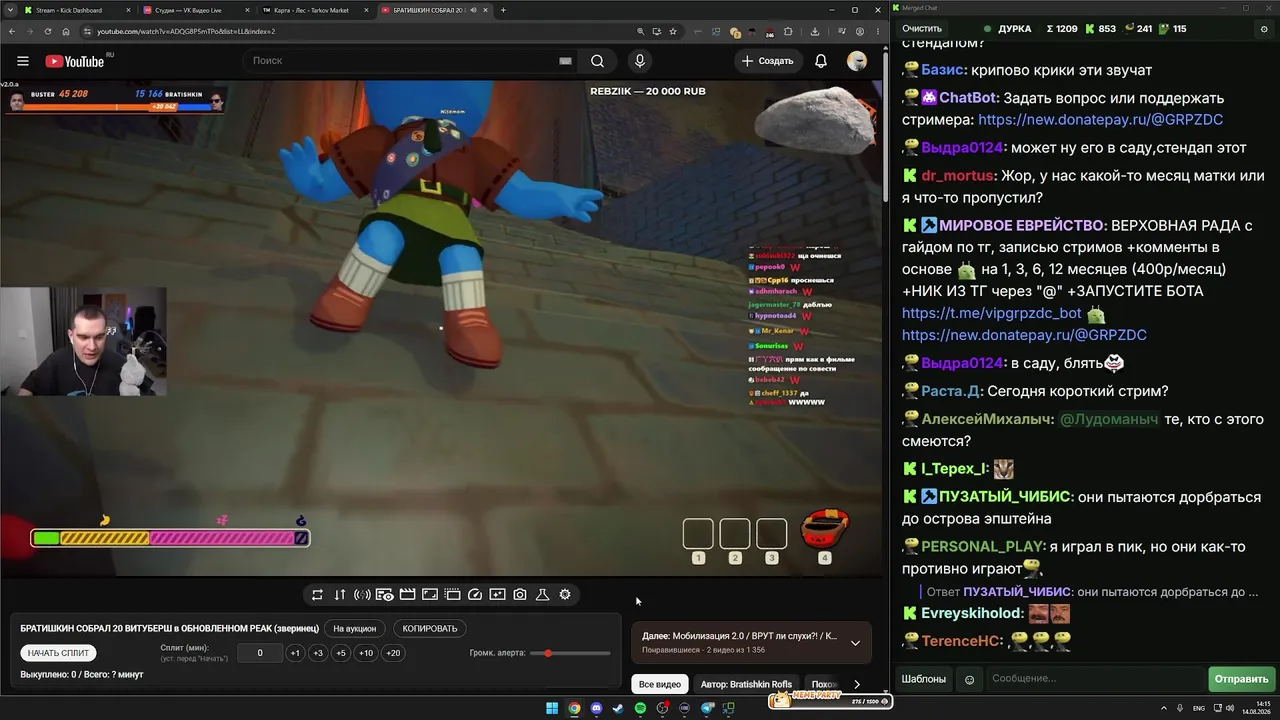Click the browser address bar URL
Viewport: 1280px width, 720px height.
coord(186,31)
